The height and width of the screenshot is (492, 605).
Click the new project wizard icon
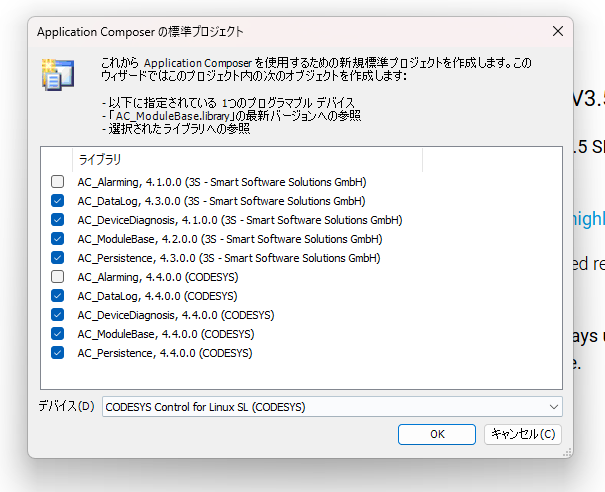[x=58, y=75]
